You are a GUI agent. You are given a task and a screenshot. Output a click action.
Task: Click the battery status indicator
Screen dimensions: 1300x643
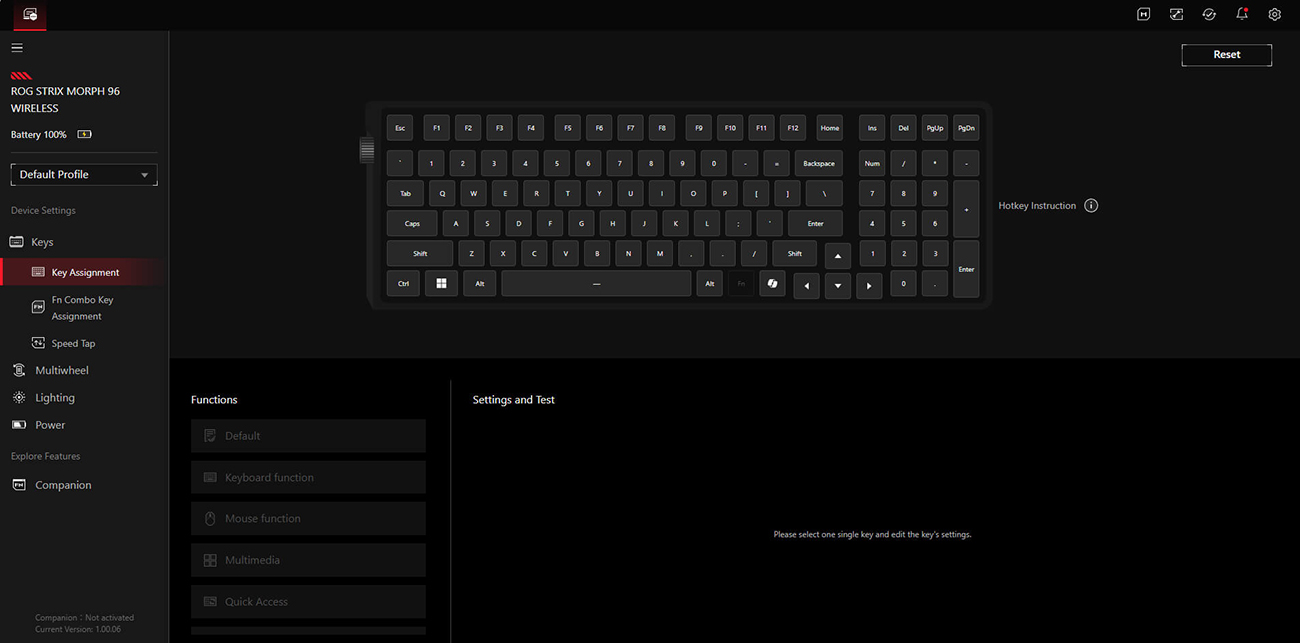point(84,133)
